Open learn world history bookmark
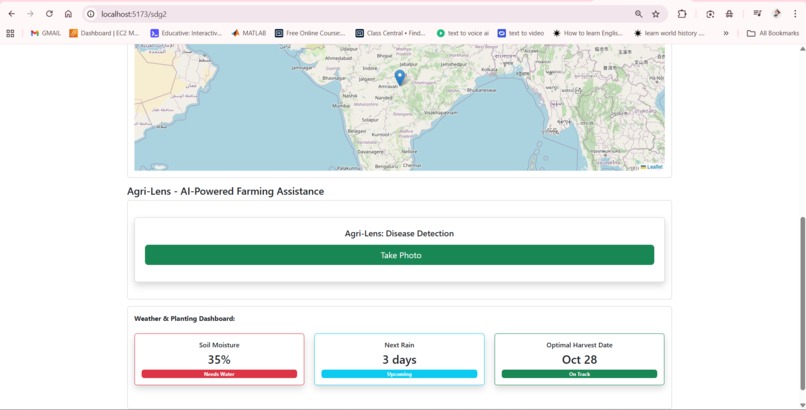806x410 pixels. click(669, 33)
